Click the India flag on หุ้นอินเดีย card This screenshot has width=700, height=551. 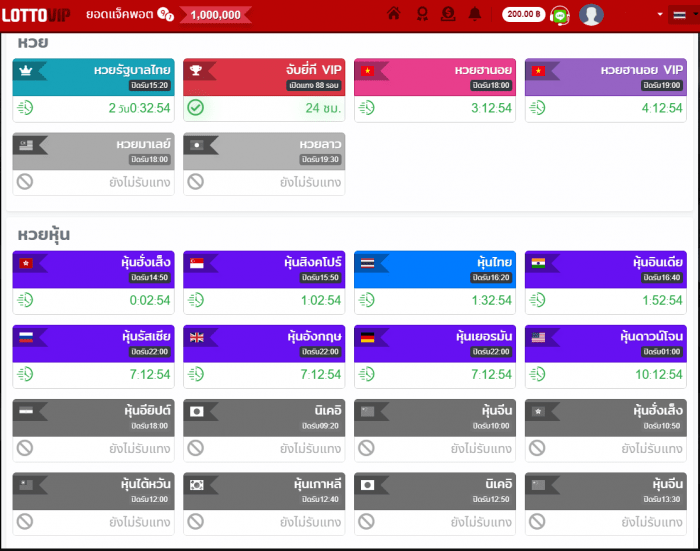pyautogui.click(x=538, y=263)
